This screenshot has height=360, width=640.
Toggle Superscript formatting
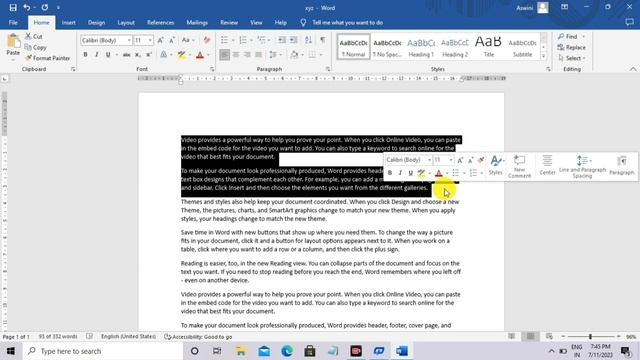point(149,54)
